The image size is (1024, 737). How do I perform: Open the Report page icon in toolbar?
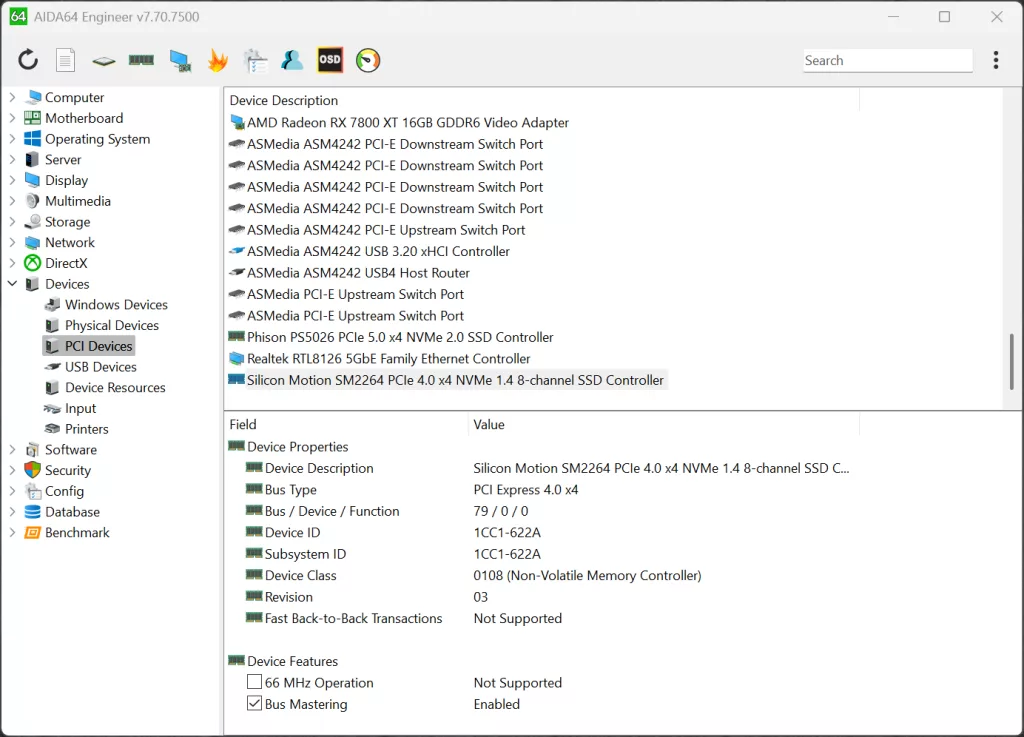[65, 61]
